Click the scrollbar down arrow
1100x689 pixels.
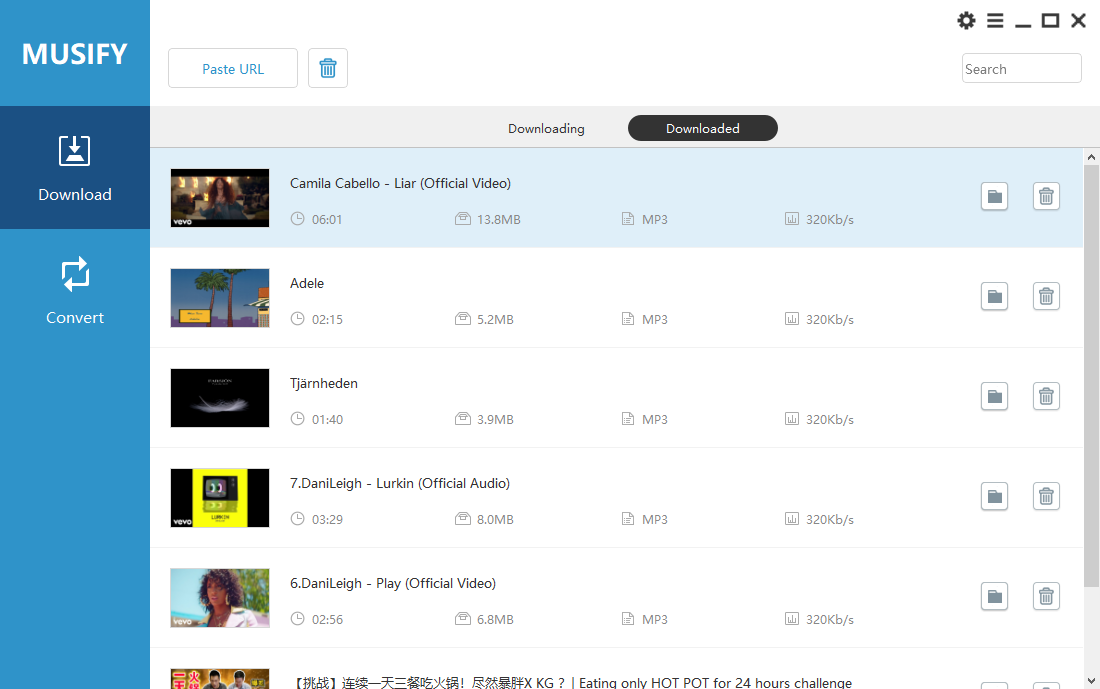[1091, 680]
